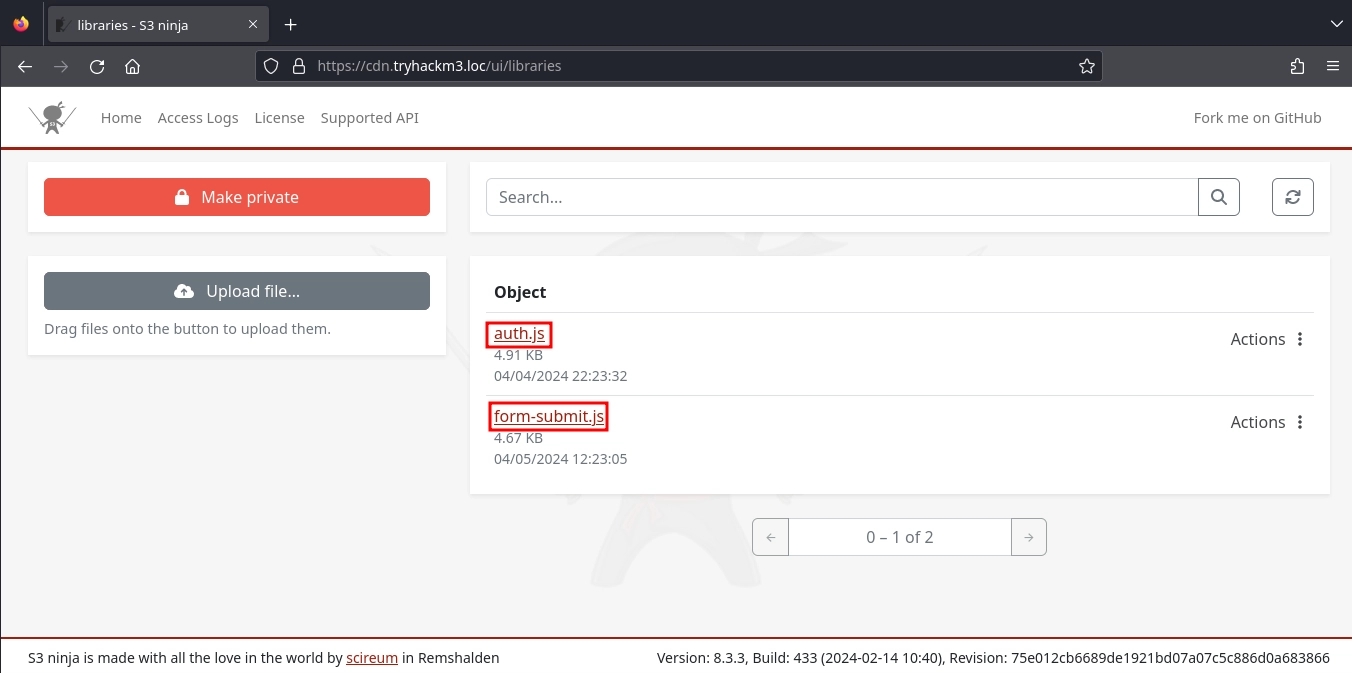Expand the list all tabs chevron
The height and width of the screenshot is (673, 1352).
1335,24
